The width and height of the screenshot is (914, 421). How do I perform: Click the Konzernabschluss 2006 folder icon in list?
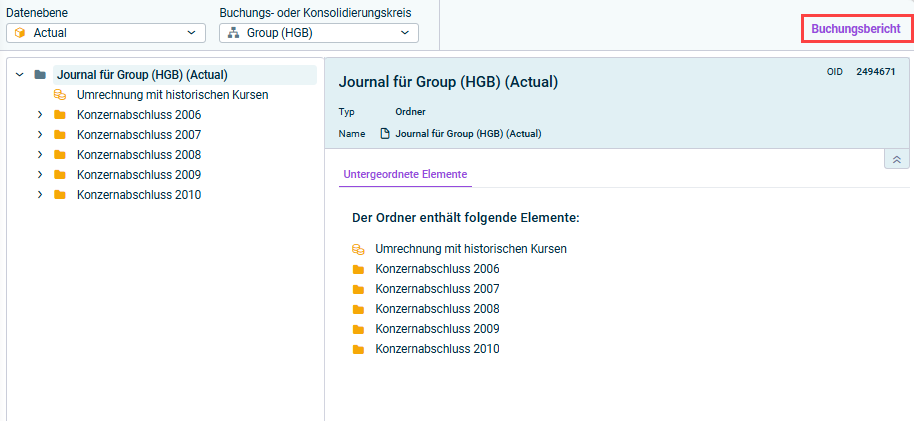pyautogui.click(x=358, y=269)
